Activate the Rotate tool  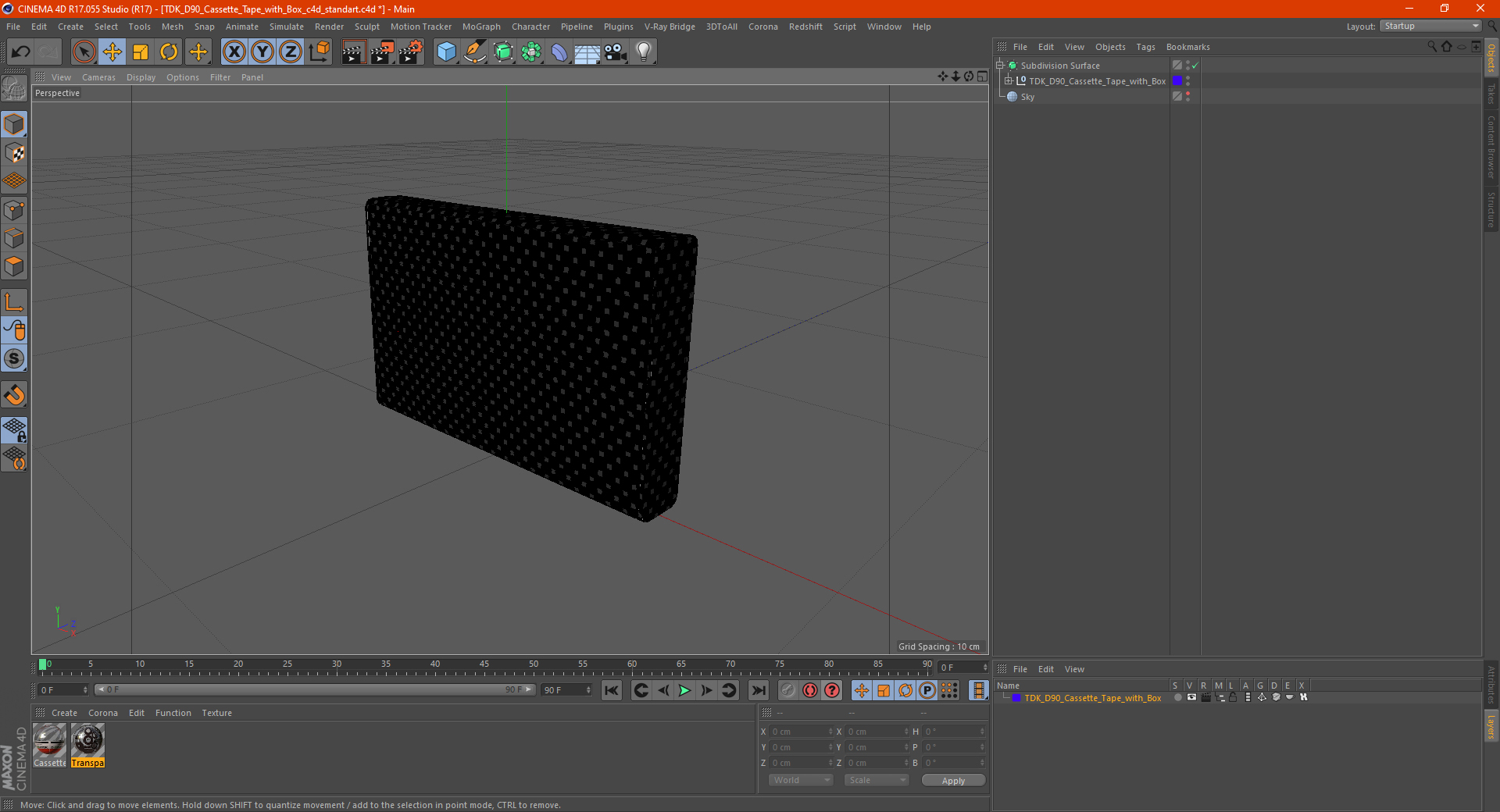pyautogui.click(x=169, y=52)
